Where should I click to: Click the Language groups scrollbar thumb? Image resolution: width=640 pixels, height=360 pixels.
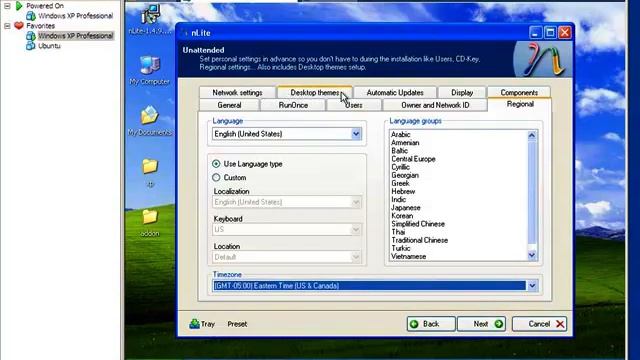[531, 192]
